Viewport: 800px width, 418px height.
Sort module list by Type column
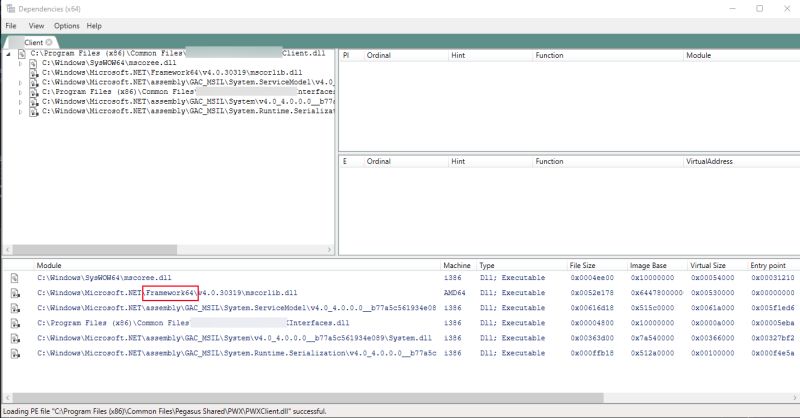click(x=521, y=265)
